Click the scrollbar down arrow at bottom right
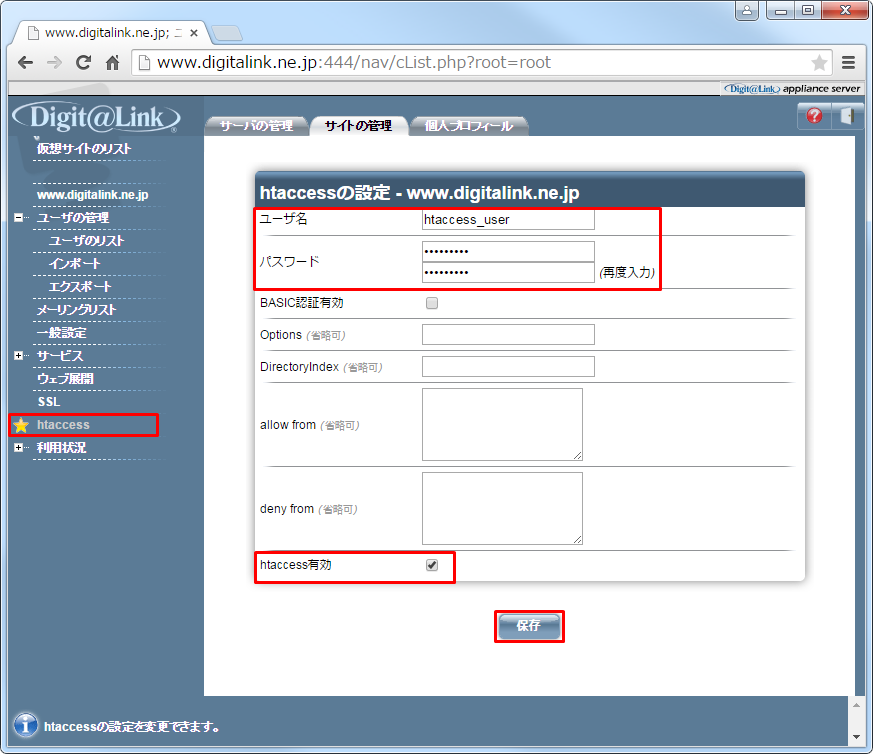 click(856, 737)
